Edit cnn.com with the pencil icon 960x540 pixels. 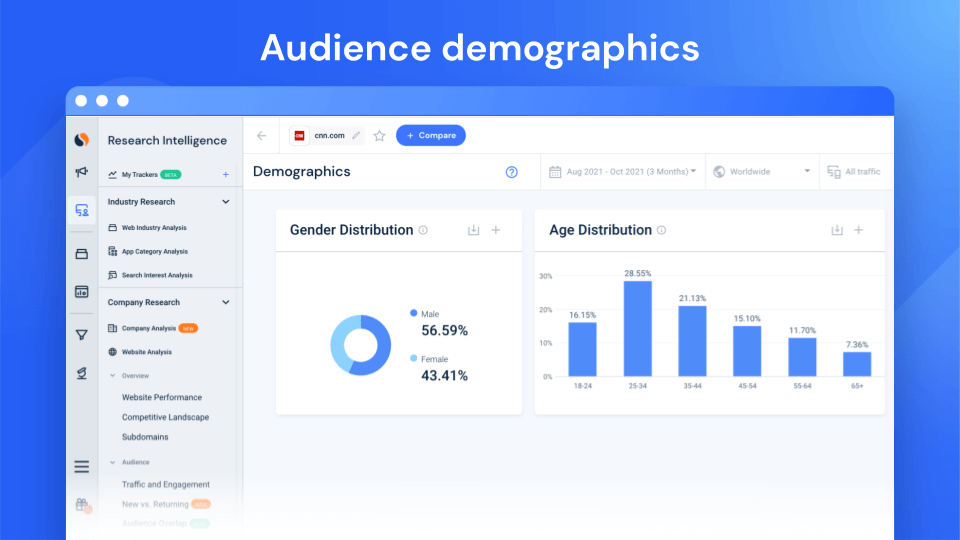pyautogui.click(x=356, y=135)
